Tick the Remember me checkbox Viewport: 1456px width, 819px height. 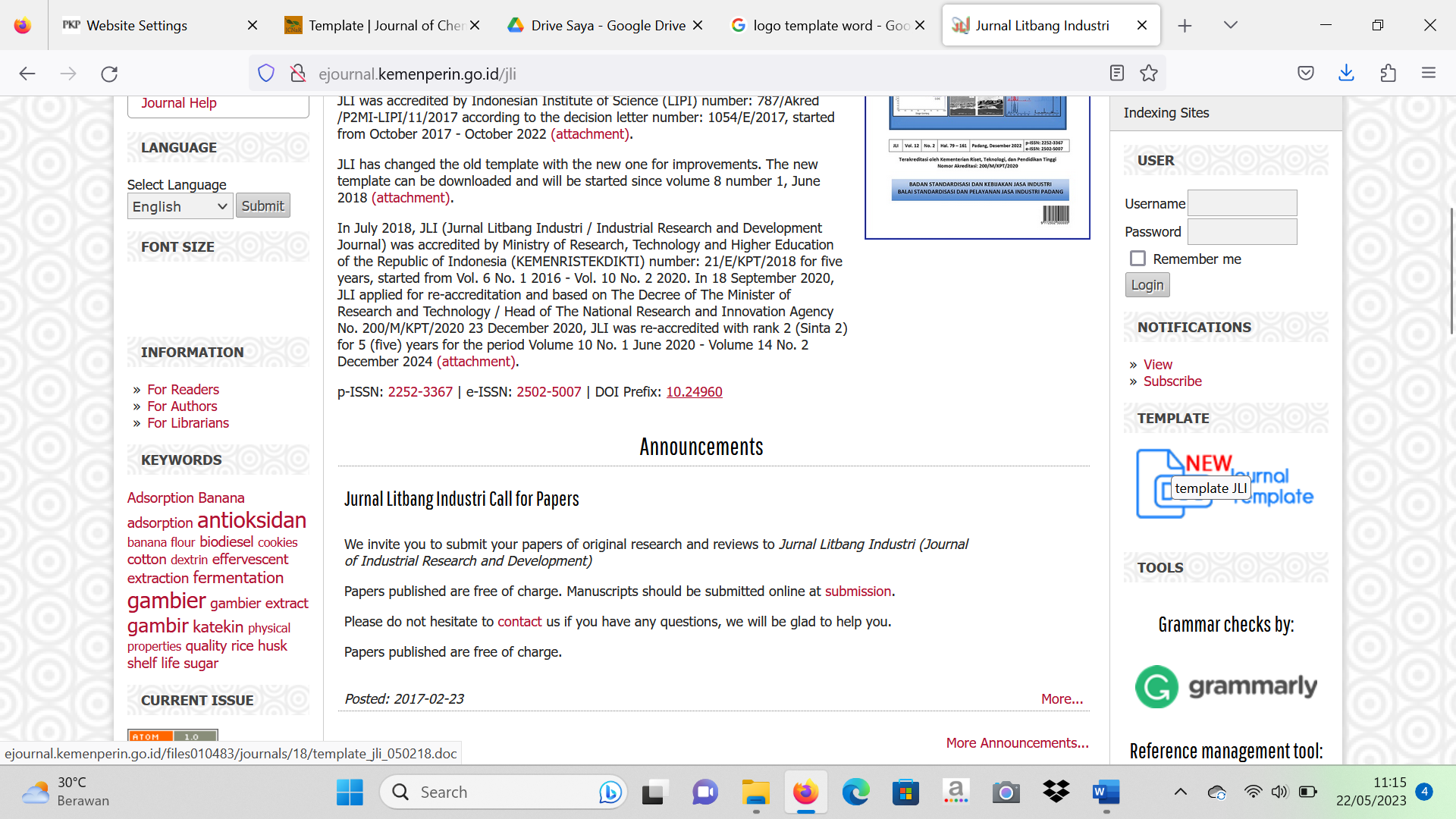click(x=1137, y=259)
